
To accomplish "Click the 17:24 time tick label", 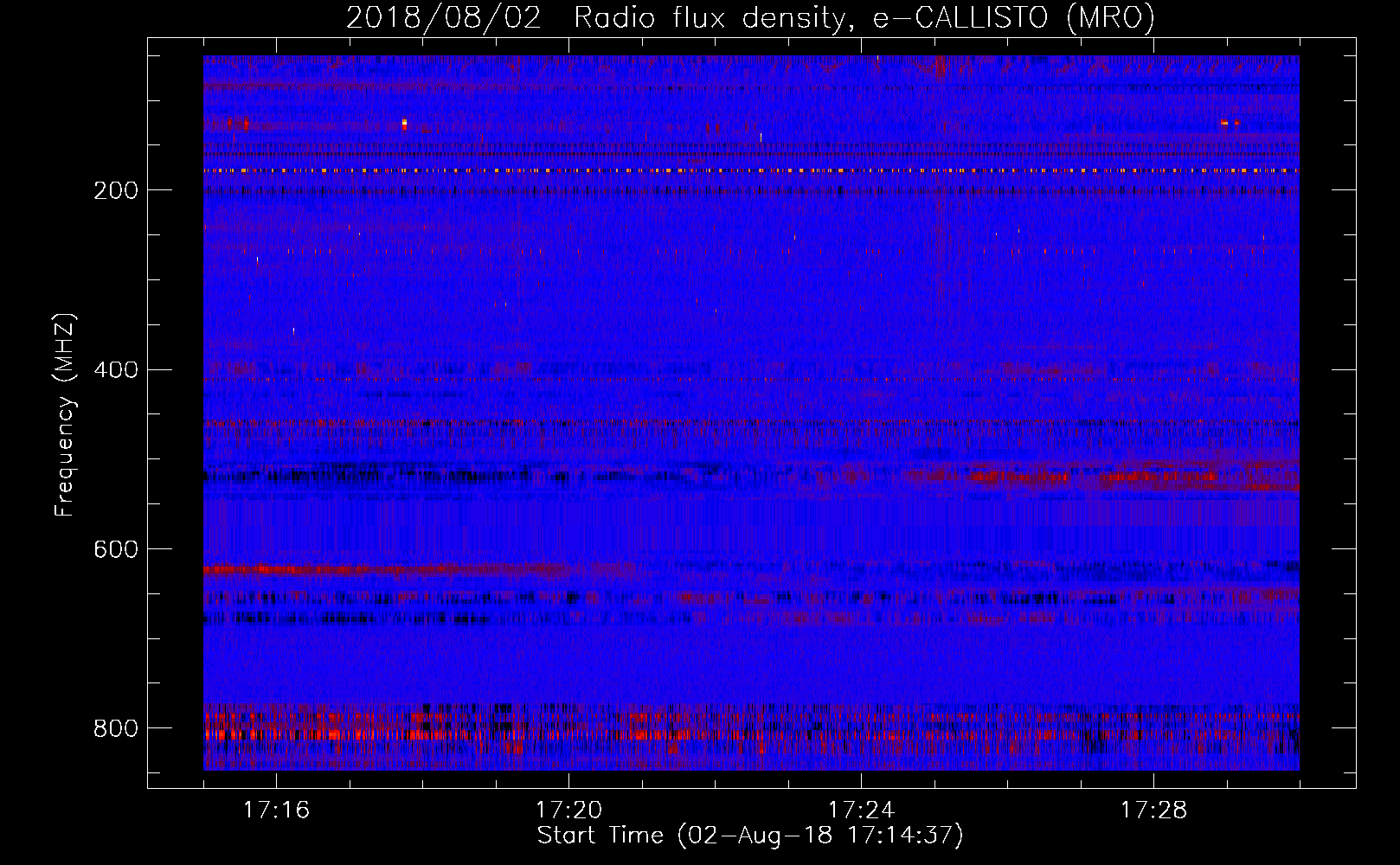I will click(861, 810).
